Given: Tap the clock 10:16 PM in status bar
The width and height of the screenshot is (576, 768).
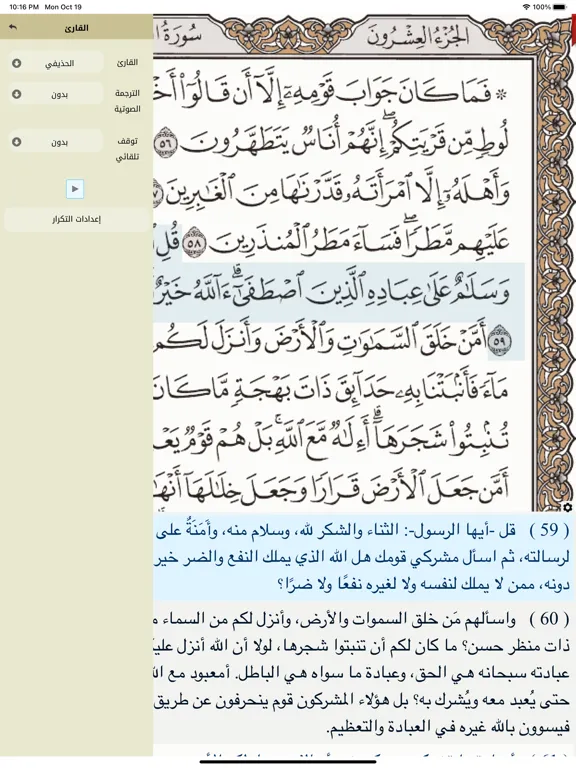Looking at the screenshot, I should [24, 7].
